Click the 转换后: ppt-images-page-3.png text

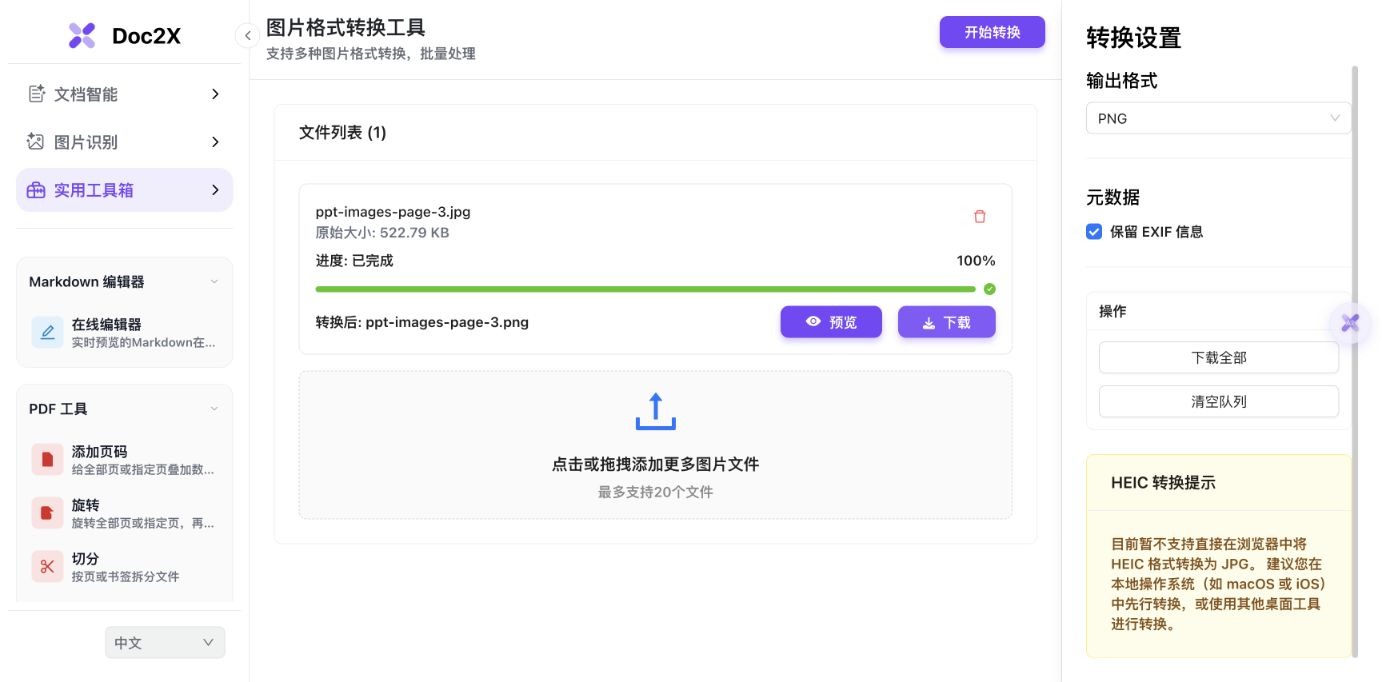point(422,322)
